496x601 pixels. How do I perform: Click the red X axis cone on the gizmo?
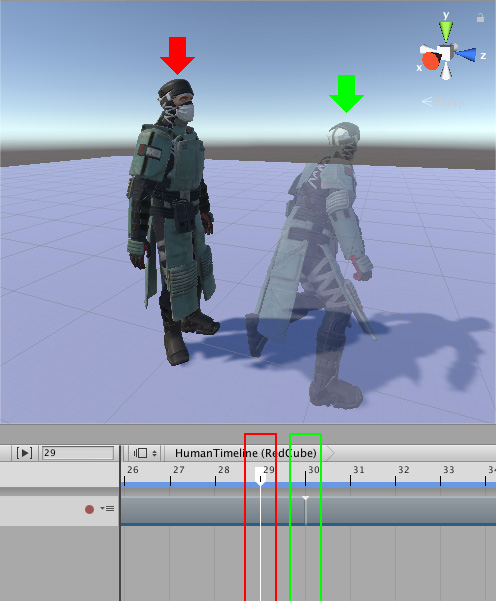point(430,61)
